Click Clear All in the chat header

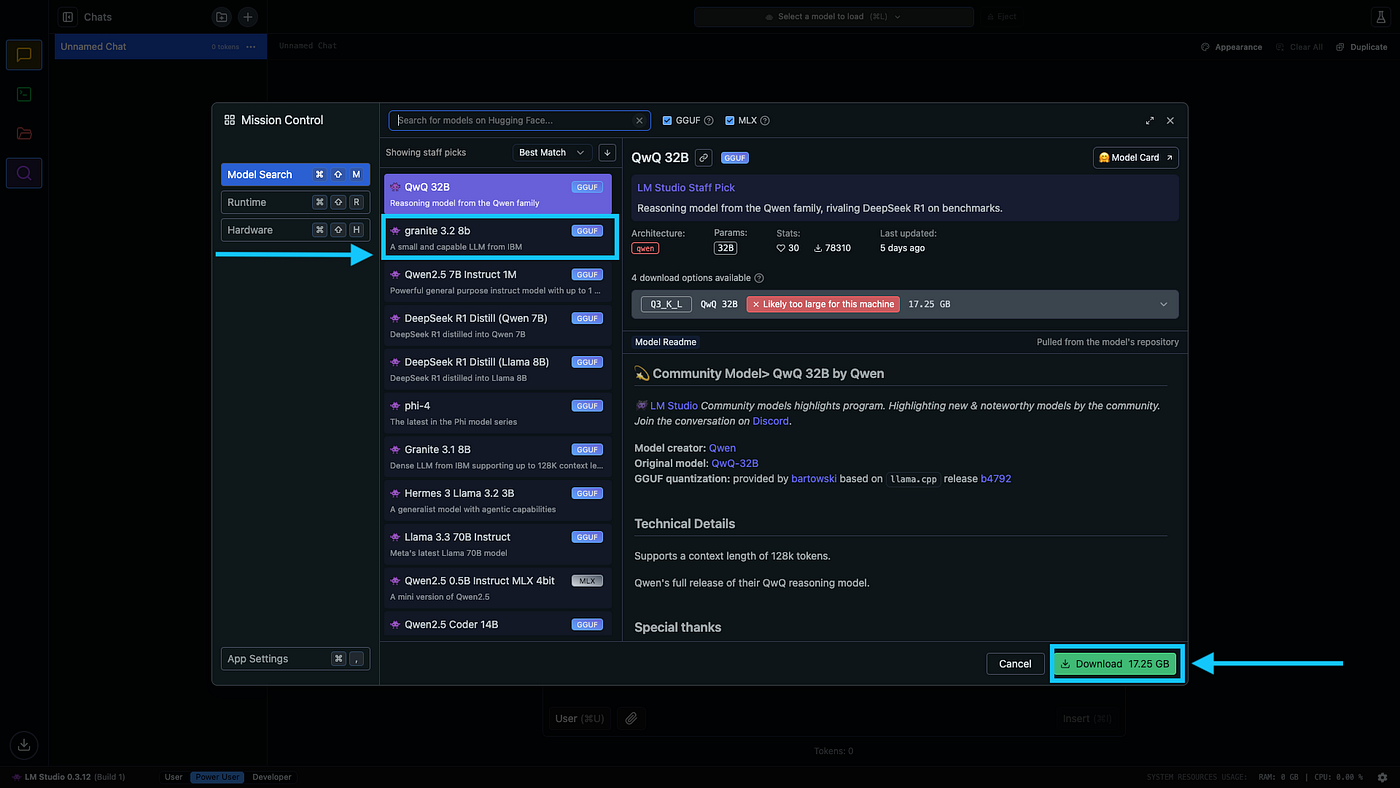click(x=1300, y=47)
